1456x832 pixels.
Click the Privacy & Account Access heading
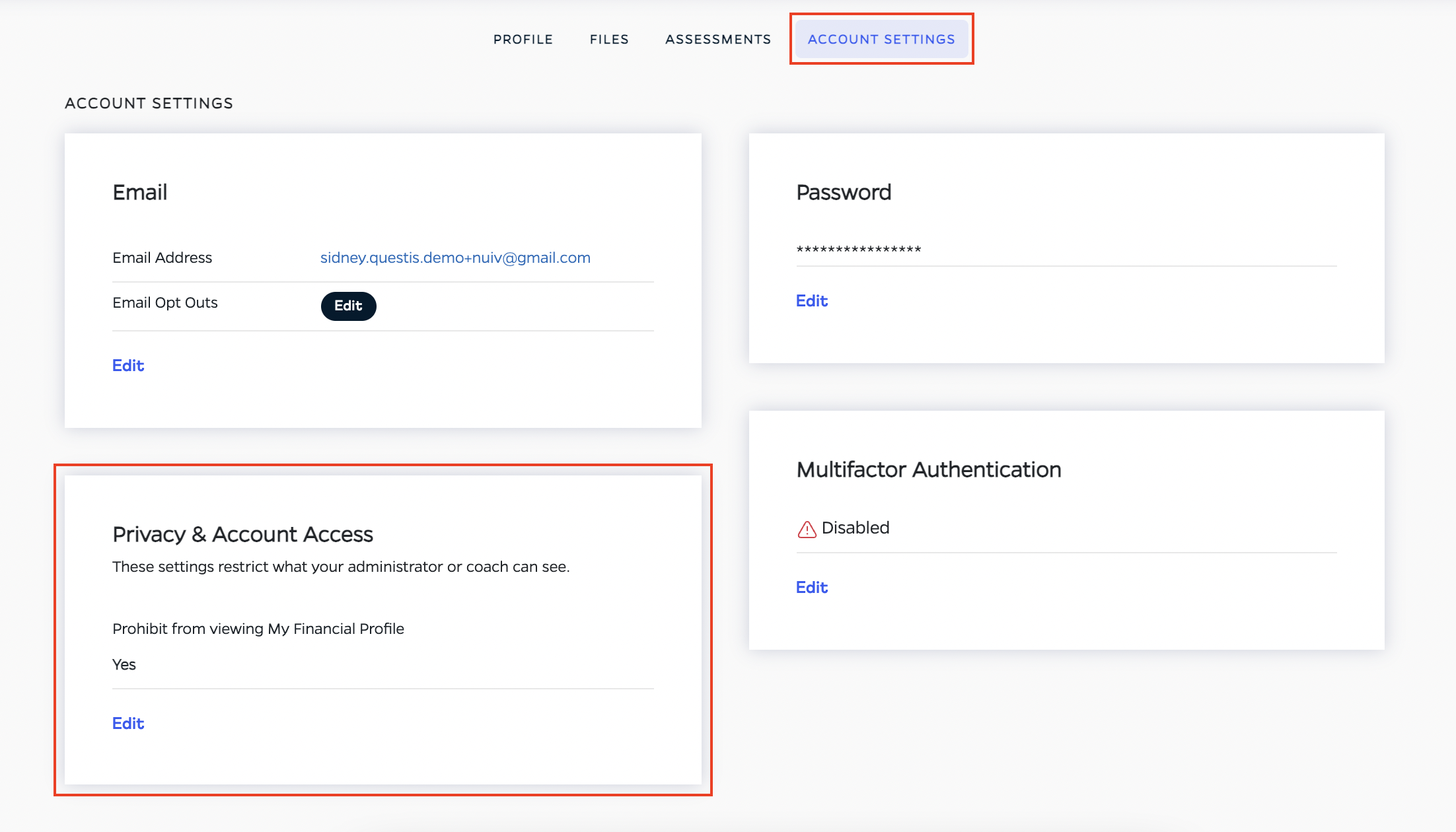pyautogui.click(x=242, y=534)
